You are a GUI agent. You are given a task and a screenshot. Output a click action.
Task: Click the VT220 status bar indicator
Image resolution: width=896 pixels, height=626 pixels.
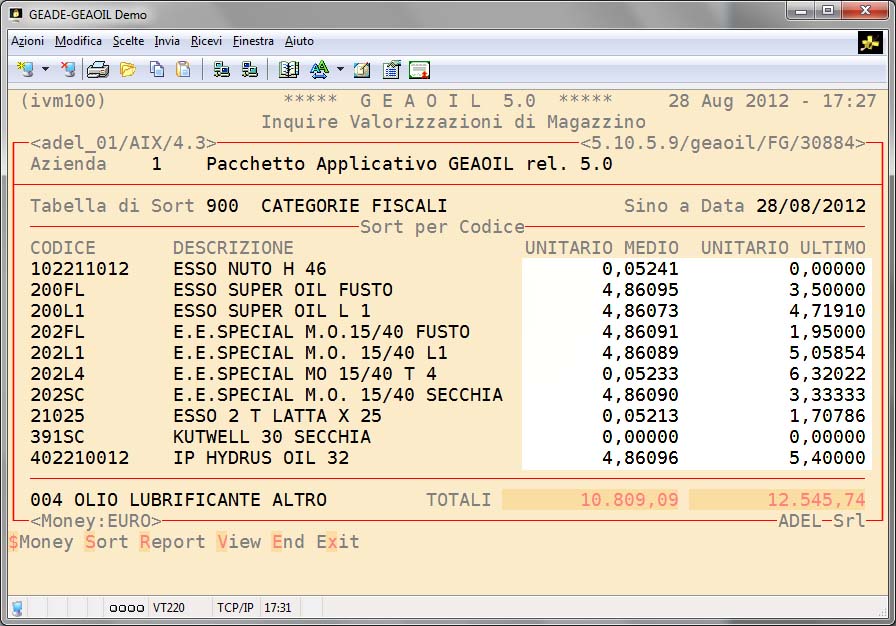click(168, 607)
